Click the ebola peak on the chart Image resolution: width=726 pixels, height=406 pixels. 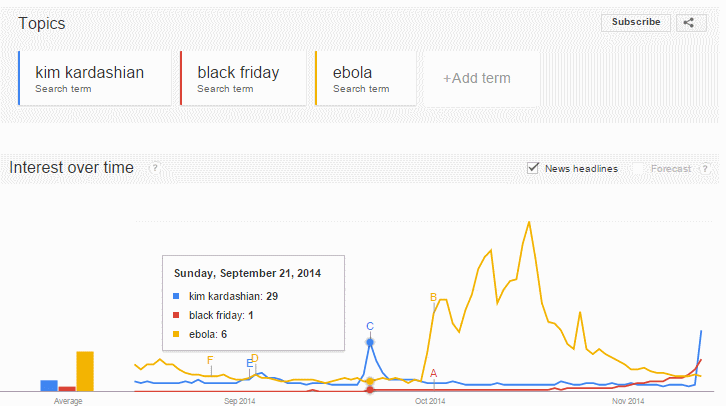[x=529, y=223]
